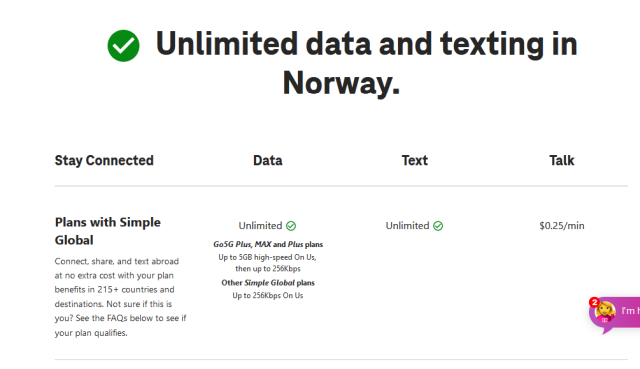This screenshot has width=640, height=369.
Task: Click the $0.25/min talk rate
Action: [562, 226]
